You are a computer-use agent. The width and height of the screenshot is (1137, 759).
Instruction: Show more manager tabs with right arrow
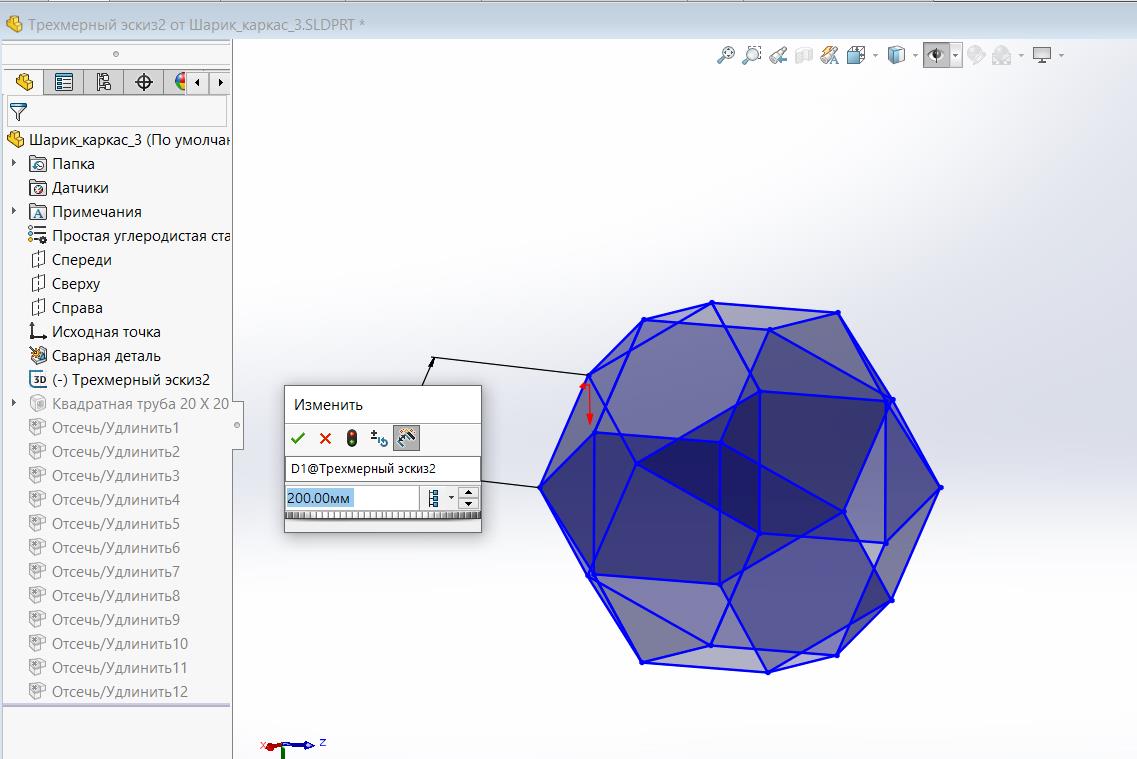click(220, 83)
